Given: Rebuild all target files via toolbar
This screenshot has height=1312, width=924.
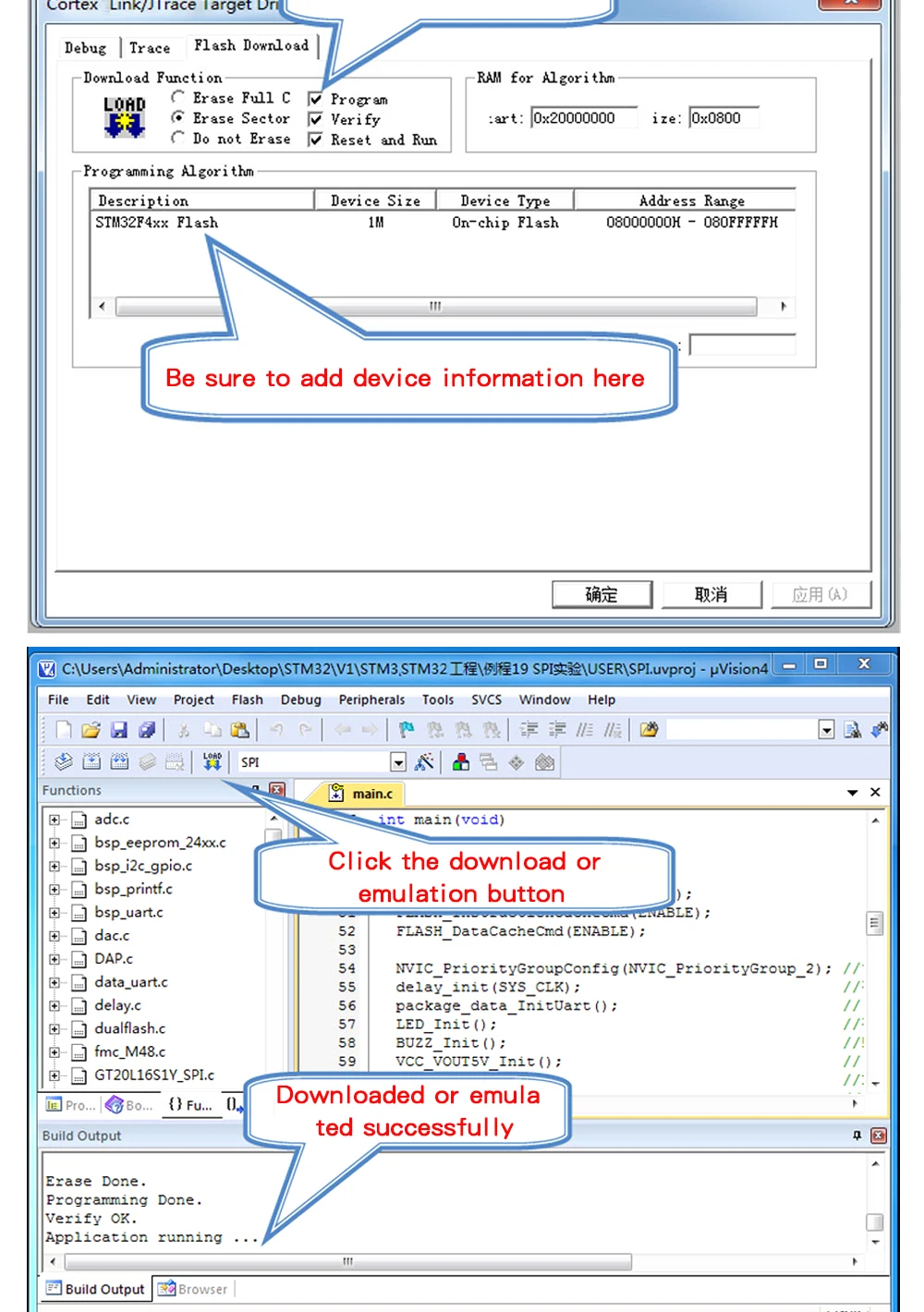Looking at the screenshot, I should 119,762.
